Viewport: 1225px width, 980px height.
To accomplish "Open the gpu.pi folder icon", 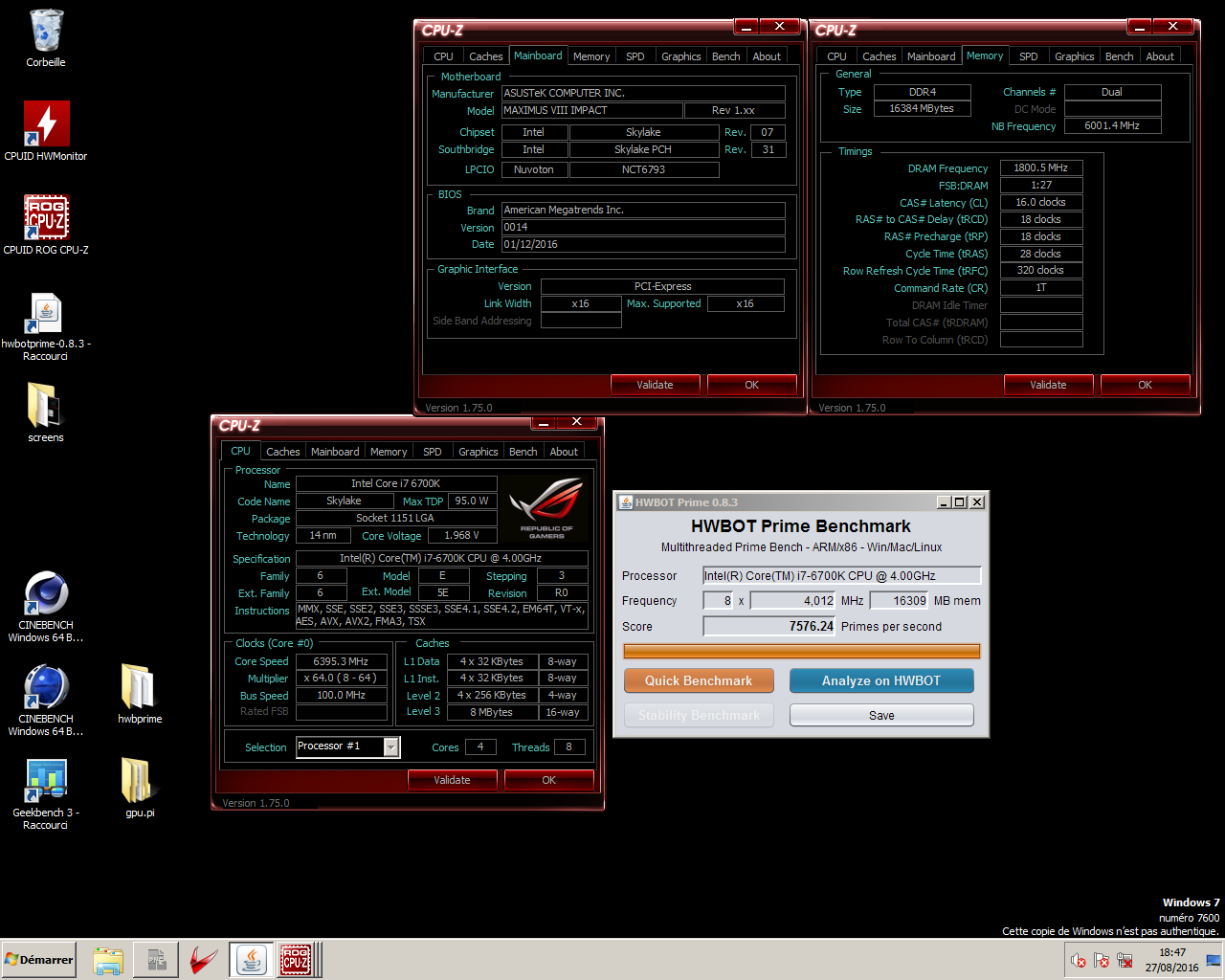I will (x=140, y=787).
